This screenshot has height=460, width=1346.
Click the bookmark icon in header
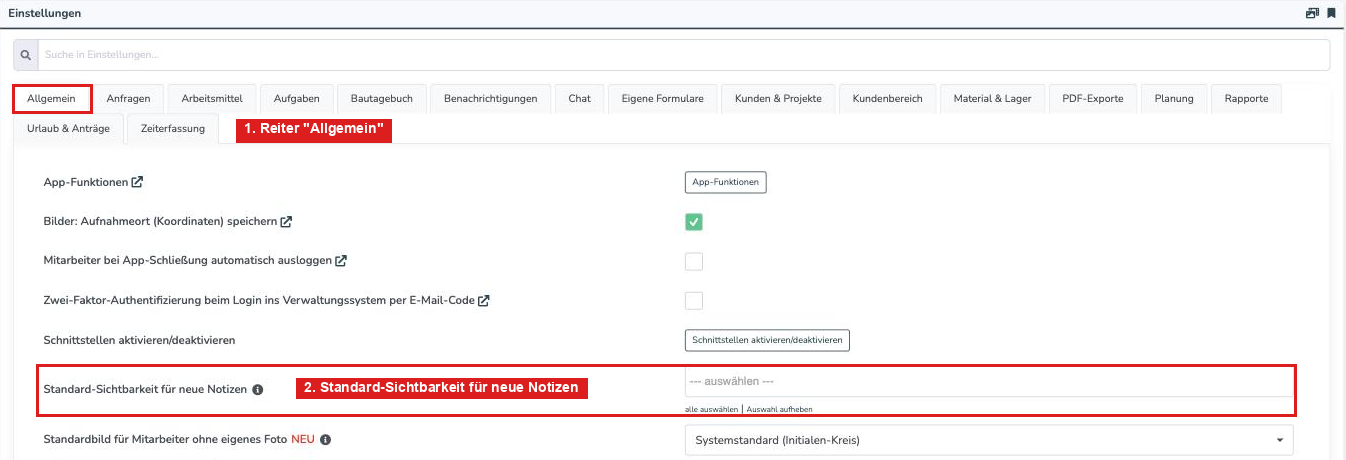(x=1331, y=13)
